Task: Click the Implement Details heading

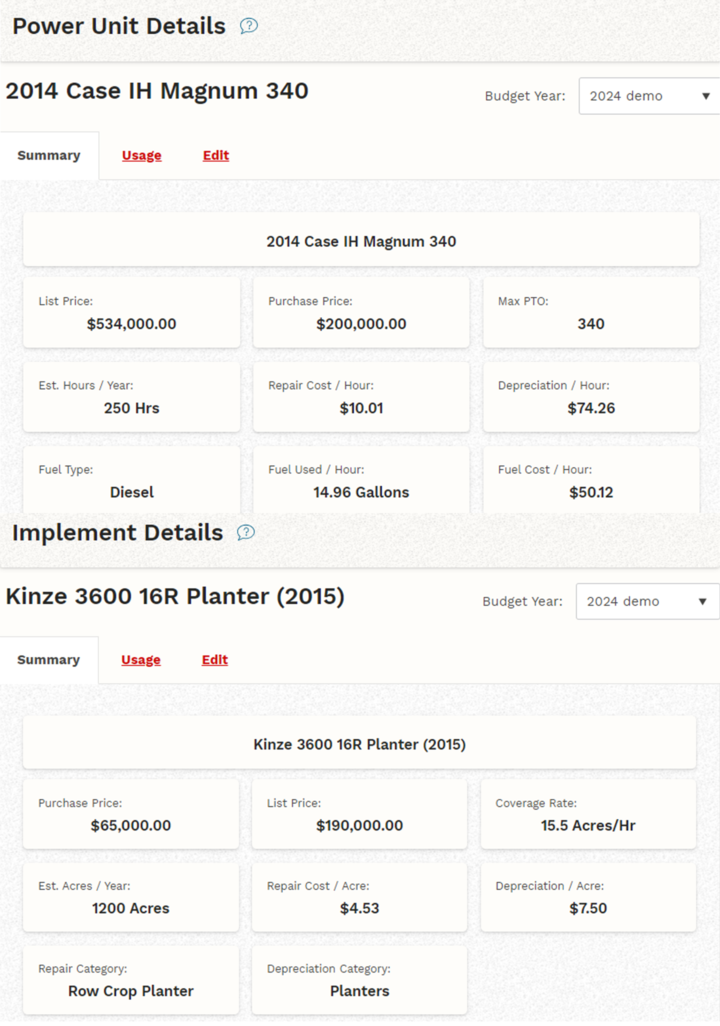Action: (x=118, y=533)
